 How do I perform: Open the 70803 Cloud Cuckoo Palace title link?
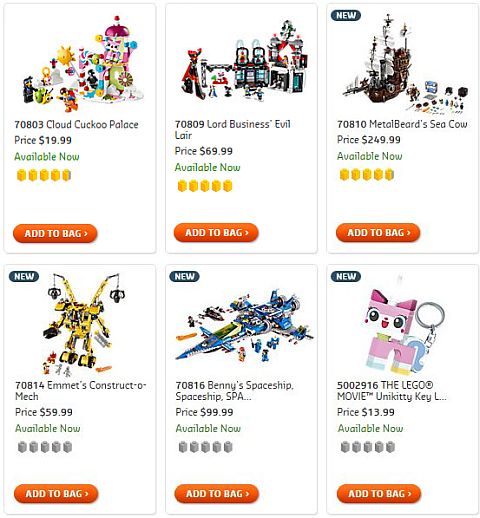76,124
